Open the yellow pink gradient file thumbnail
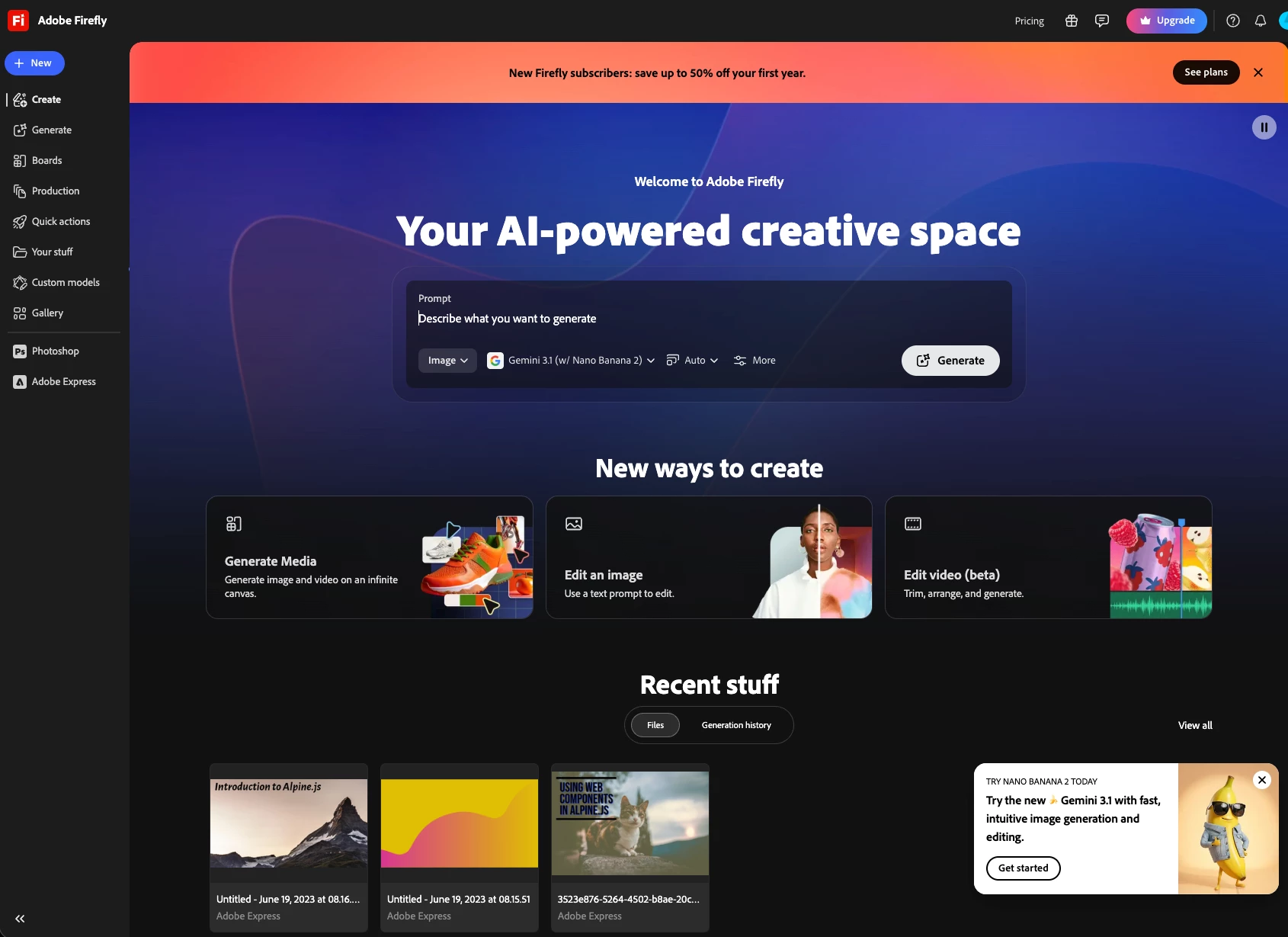 (460, 823)
